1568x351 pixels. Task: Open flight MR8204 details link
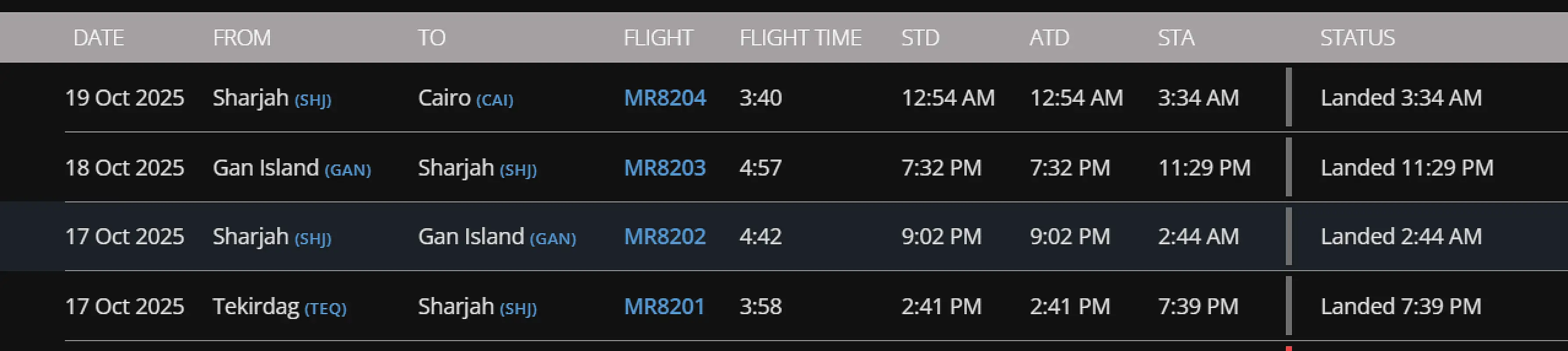pyautogui.click(x=664, y=98)
